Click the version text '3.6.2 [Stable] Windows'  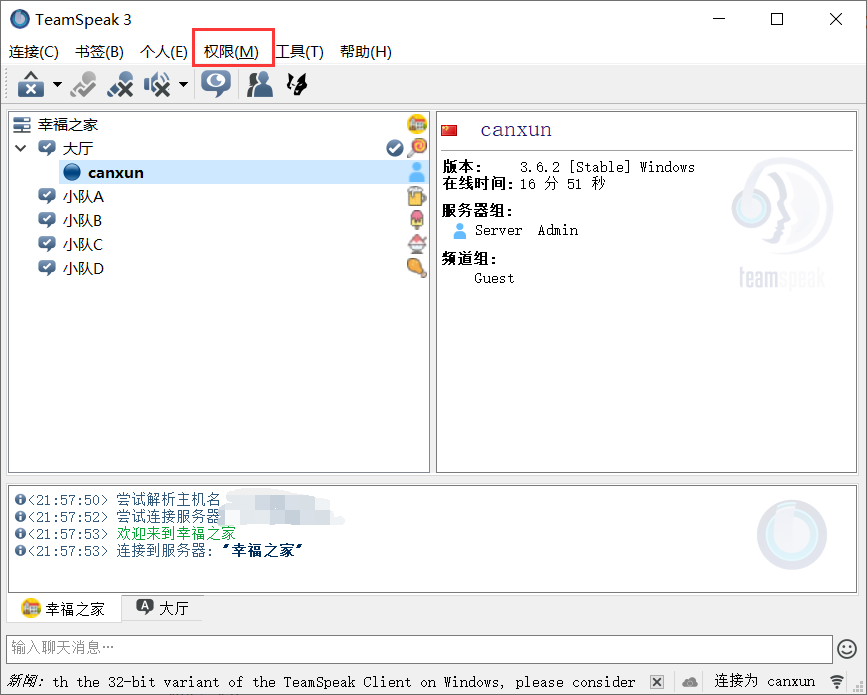[607, 167]
